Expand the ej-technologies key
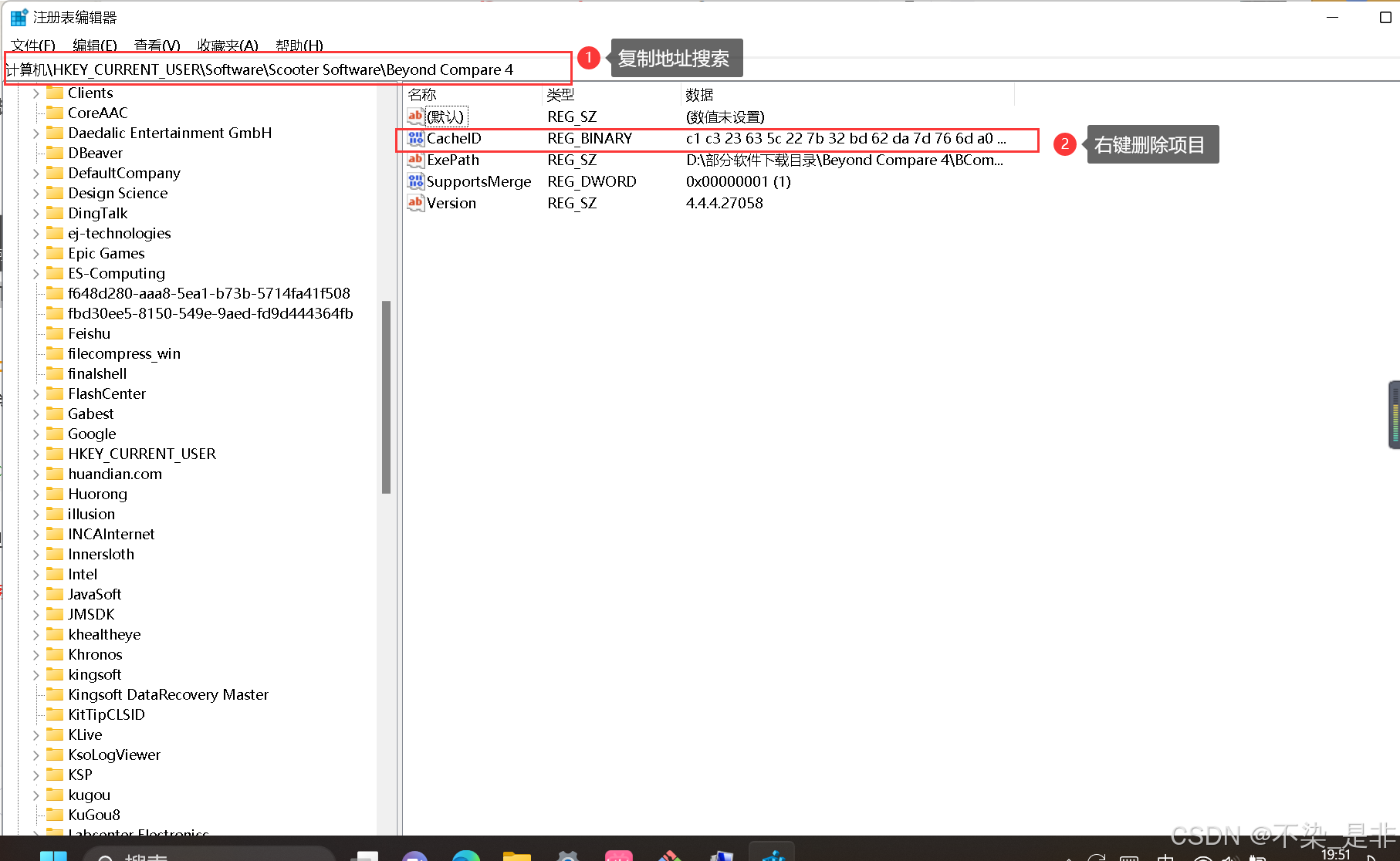1400x861 pixels. 36,233
